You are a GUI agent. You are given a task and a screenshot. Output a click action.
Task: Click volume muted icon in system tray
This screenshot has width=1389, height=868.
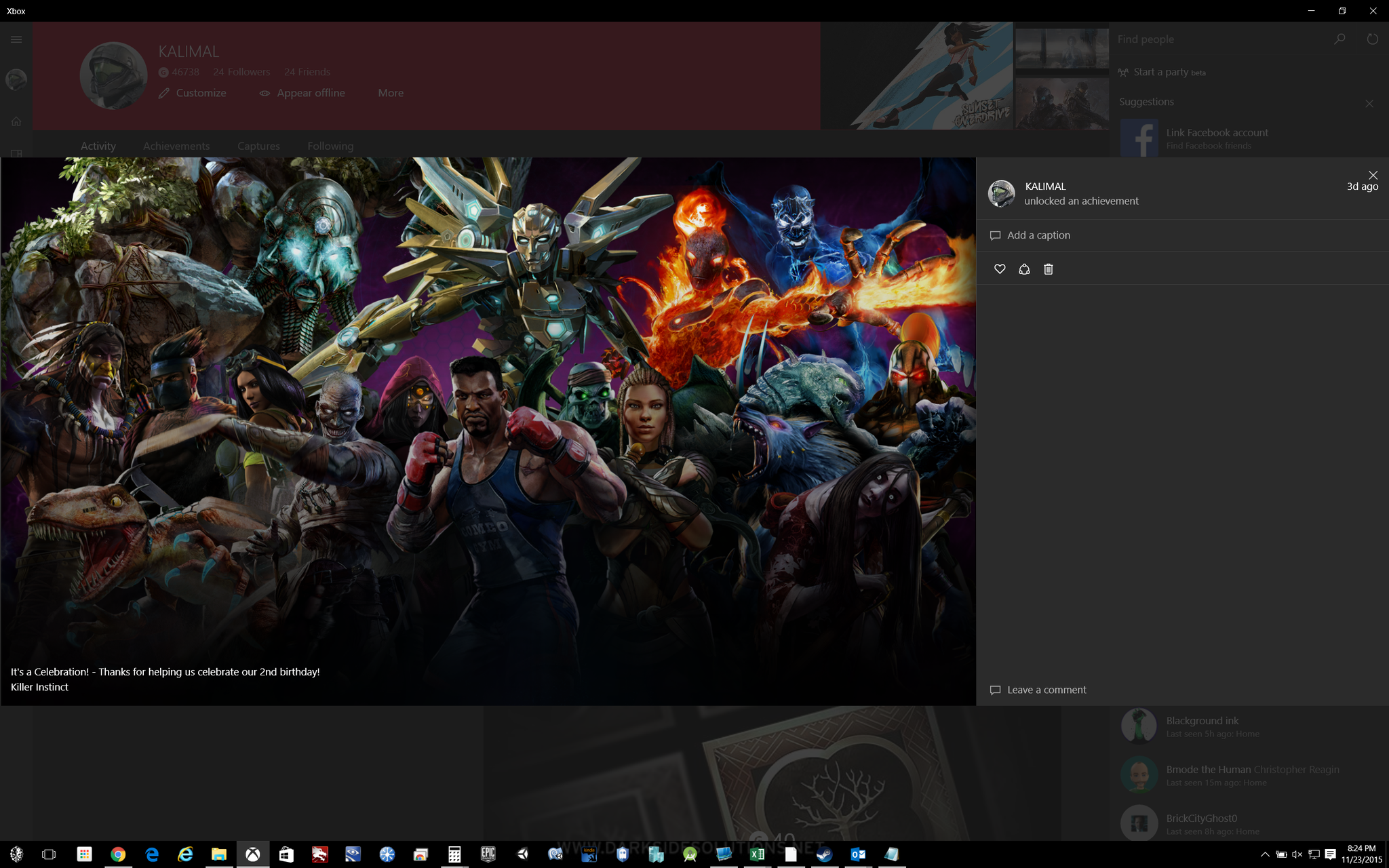(x=1297, y=854)
